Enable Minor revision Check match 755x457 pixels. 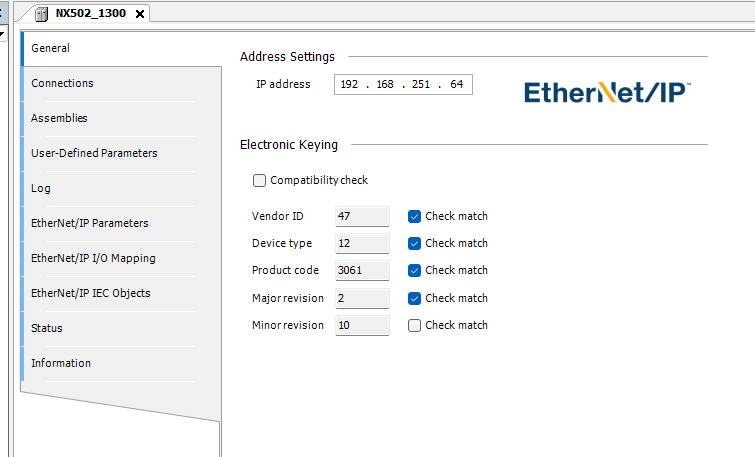coord(414,325)
